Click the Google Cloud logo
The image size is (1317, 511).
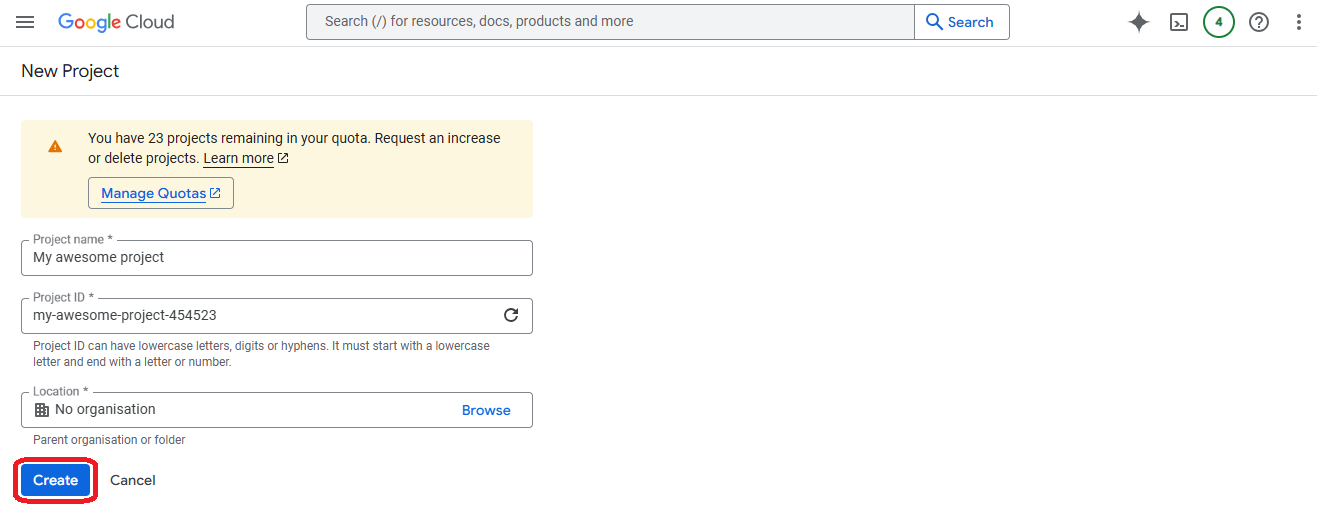click(116, 22)
